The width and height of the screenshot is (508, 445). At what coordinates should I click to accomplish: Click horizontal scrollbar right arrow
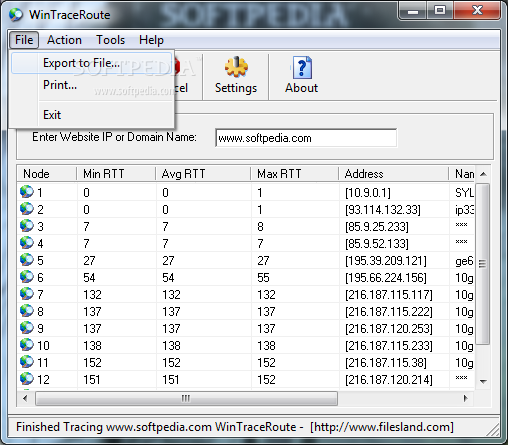(x=466, y=398)
